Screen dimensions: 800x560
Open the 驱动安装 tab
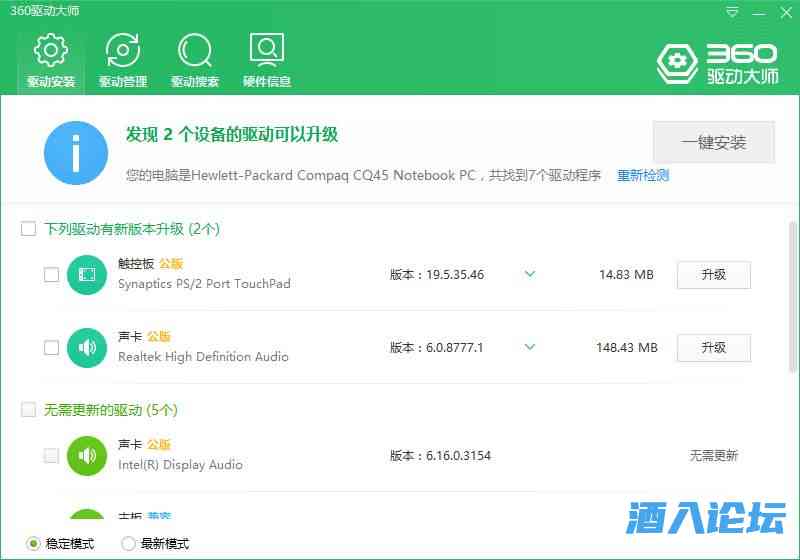pyautogui.click(x=51, y=62)
